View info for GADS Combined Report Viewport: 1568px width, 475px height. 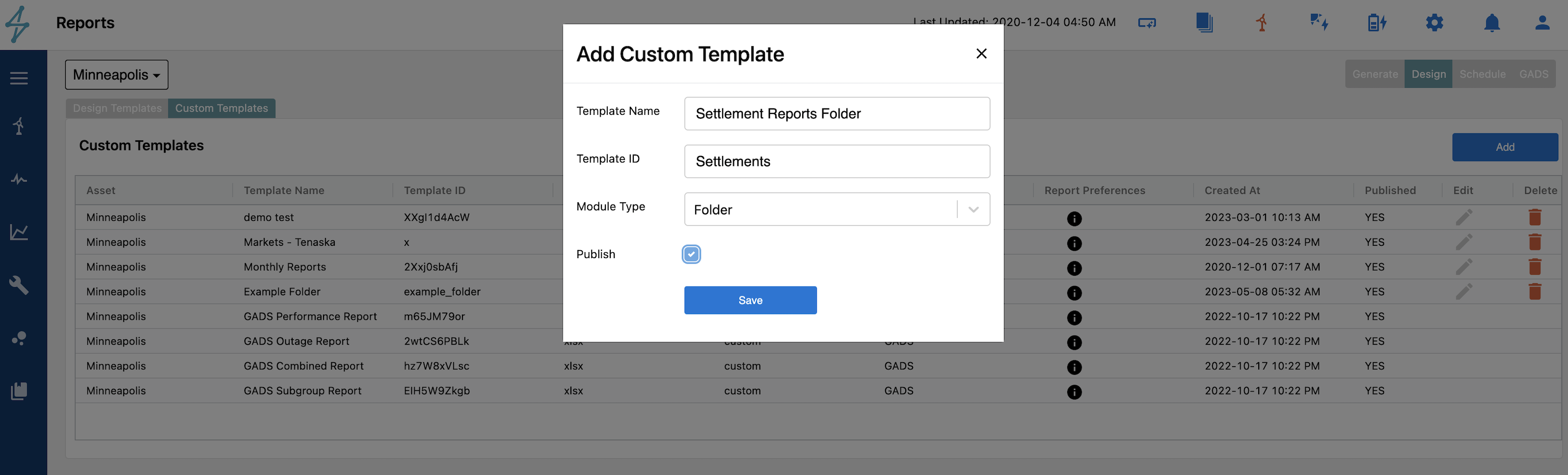[x=1074, y=368]
